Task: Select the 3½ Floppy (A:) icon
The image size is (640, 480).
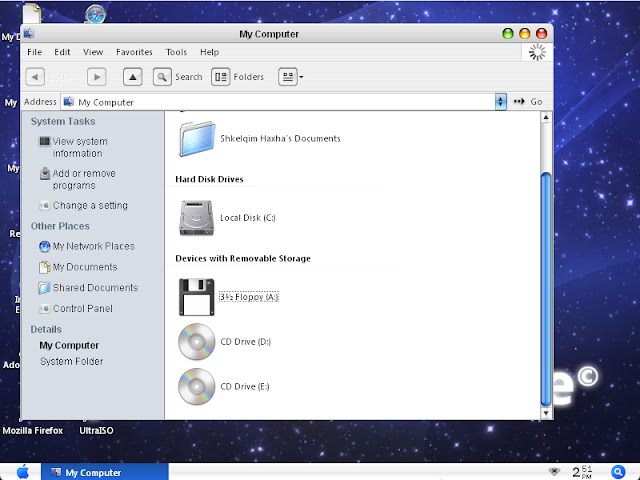Action: tap(197, 297)
